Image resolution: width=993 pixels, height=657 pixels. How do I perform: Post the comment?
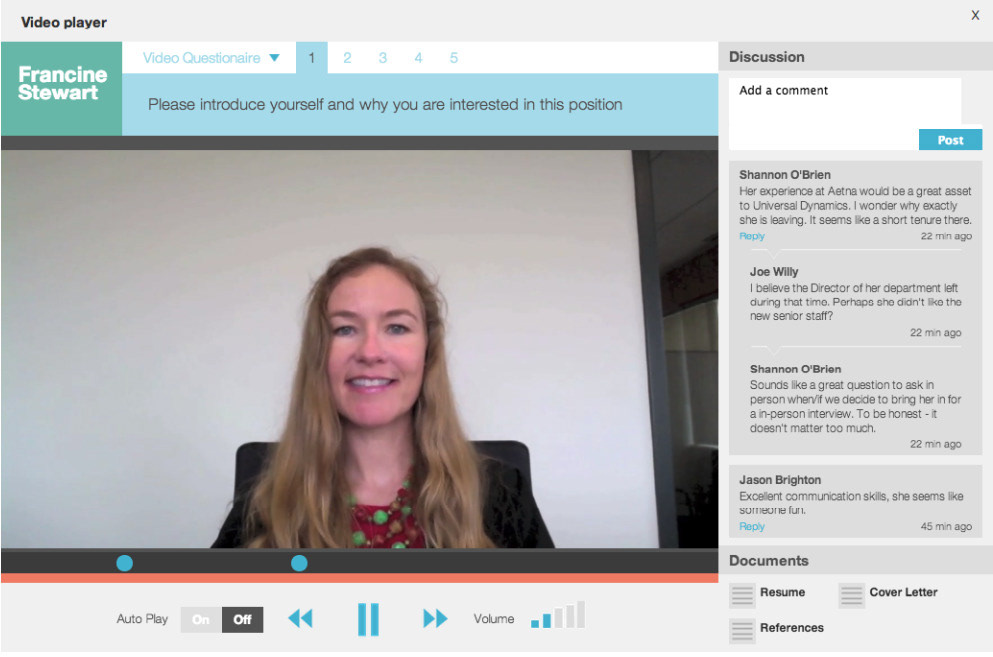[950, 140]
